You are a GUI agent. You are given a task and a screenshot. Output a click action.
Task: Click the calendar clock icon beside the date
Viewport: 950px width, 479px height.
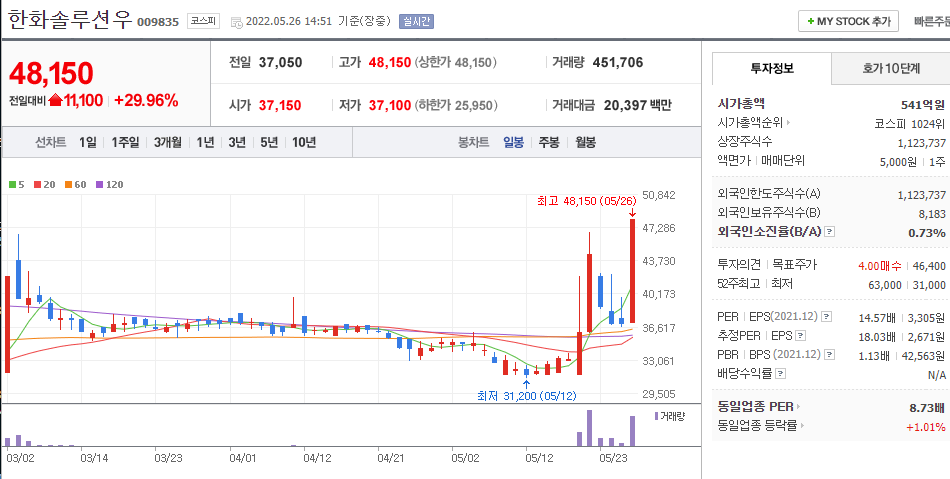237,22
